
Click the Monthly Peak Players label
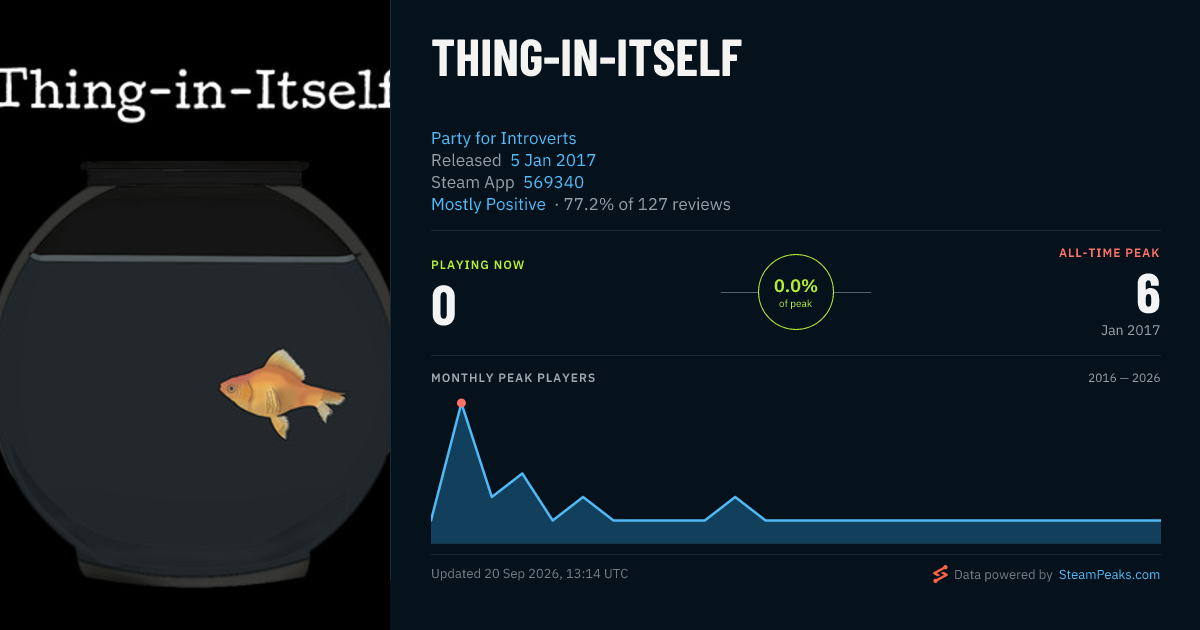coord(513,378)
